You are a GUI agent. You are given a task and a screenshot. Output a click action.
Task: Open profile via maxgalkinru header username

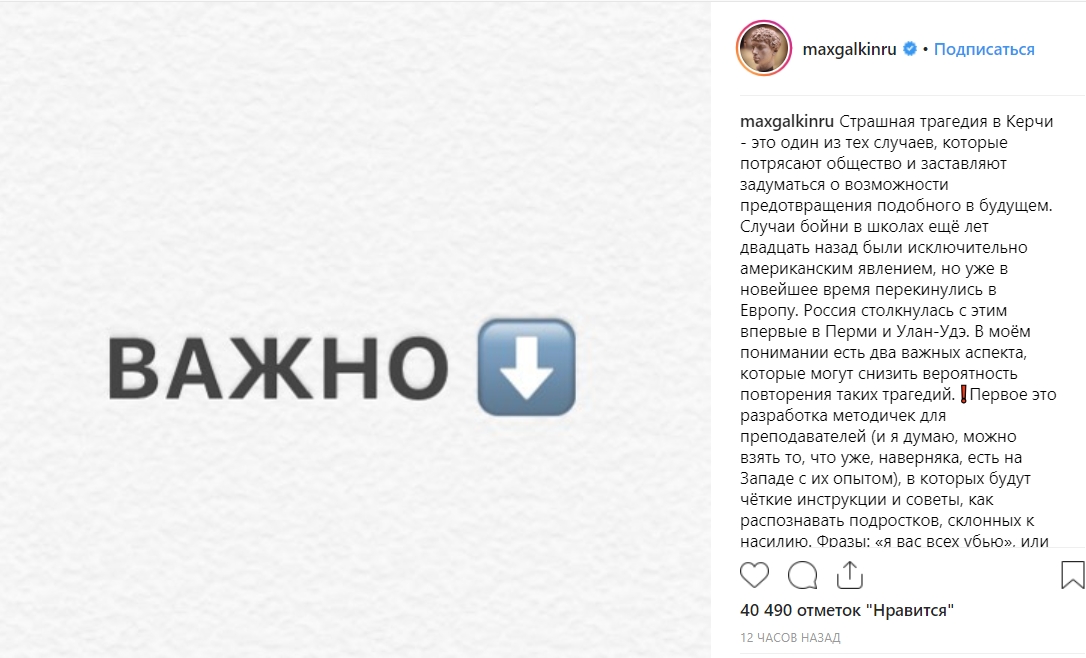[x=852, y=47]
